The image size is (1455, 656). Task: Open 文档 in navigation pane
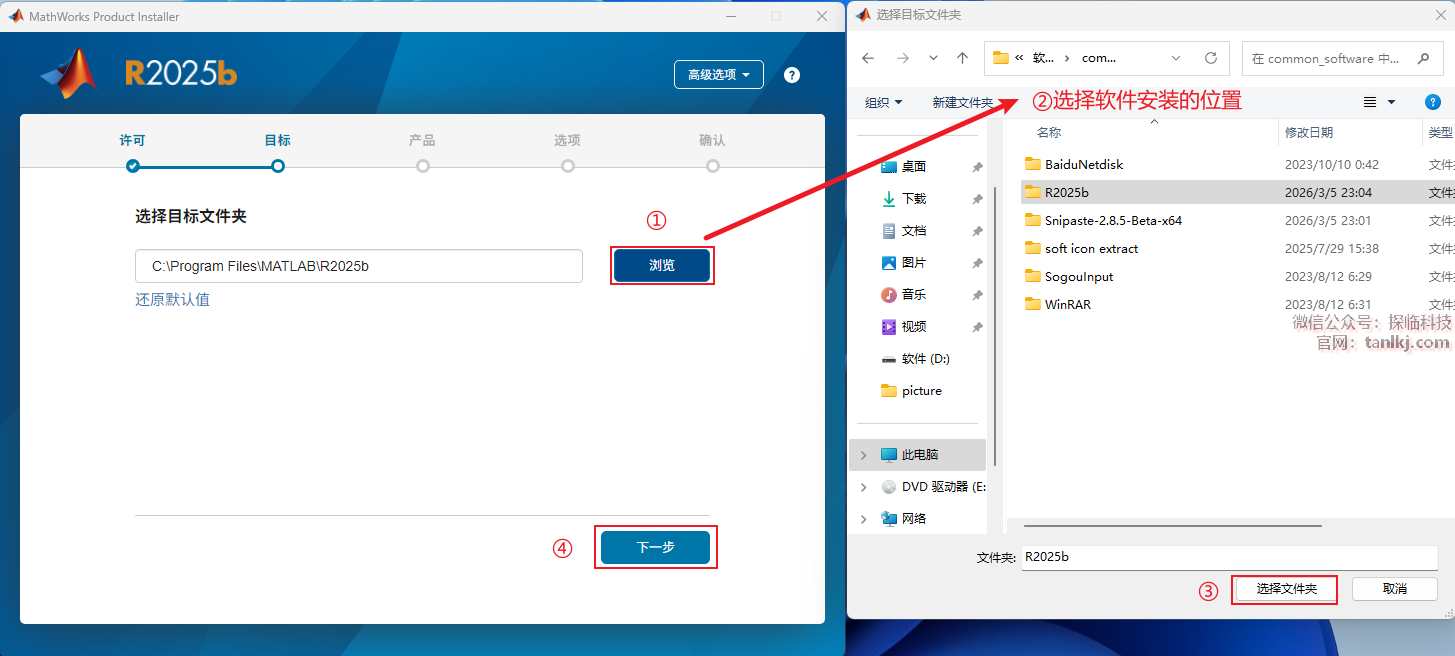[914, 231]
